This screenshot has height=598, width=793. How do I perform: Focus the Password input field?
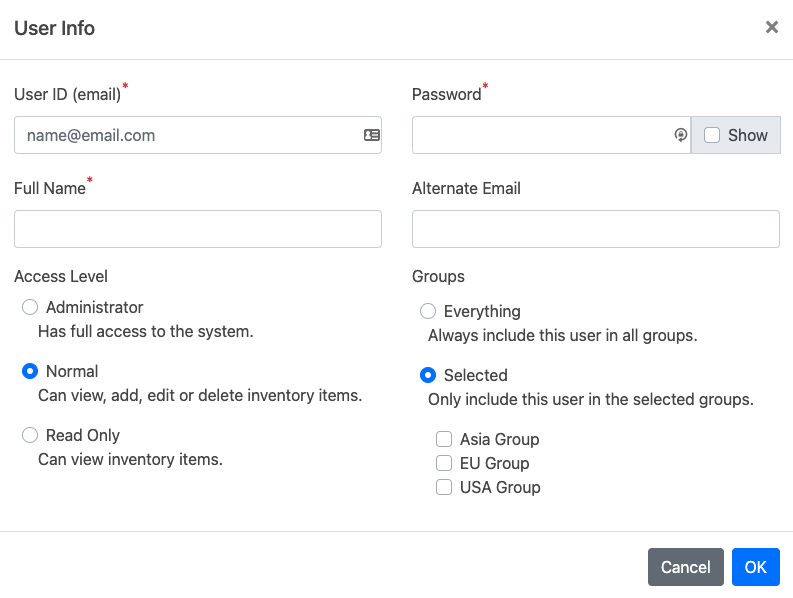551,135
